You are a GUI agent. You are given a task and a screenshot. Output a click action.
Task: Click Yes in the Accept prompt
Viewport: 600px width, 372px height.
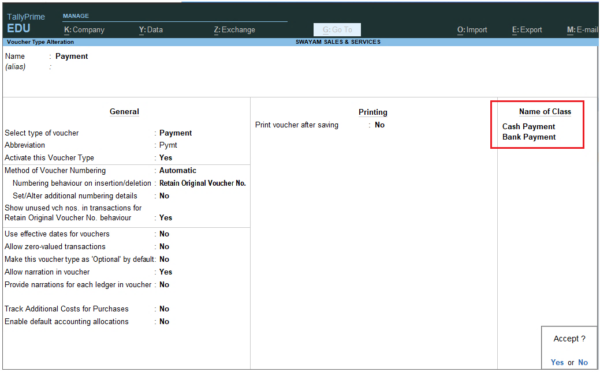[557, 362]
